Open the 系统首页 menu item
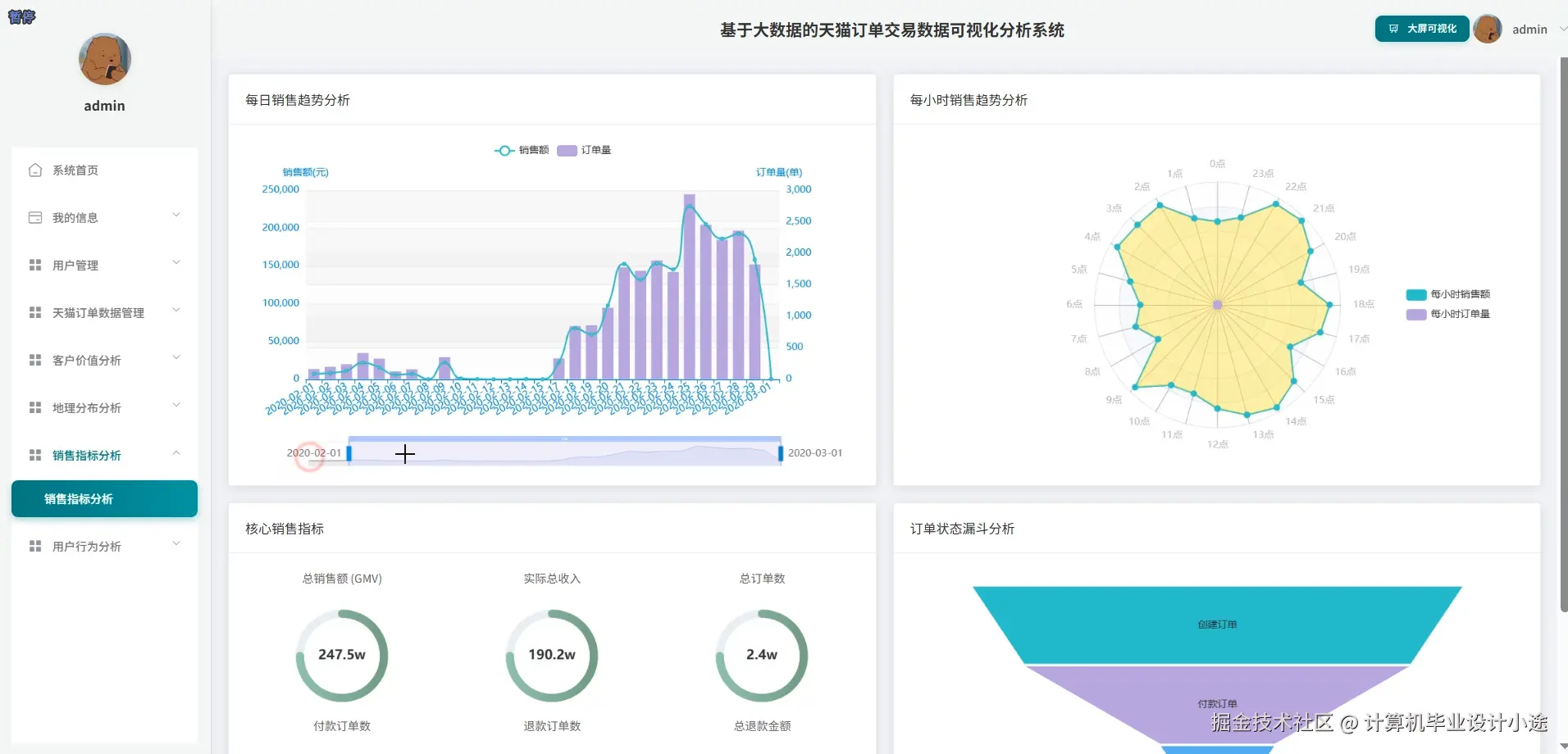1568x754 pixels. 105,170
